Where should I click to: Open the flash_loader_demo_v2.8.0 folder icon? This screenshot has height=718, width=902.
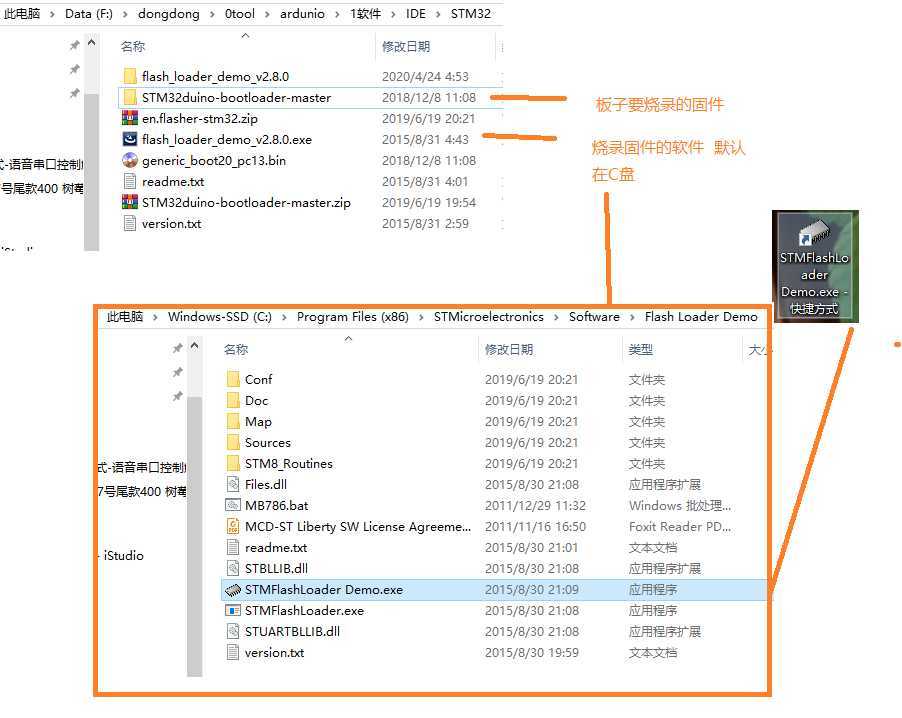coord(130,76)
